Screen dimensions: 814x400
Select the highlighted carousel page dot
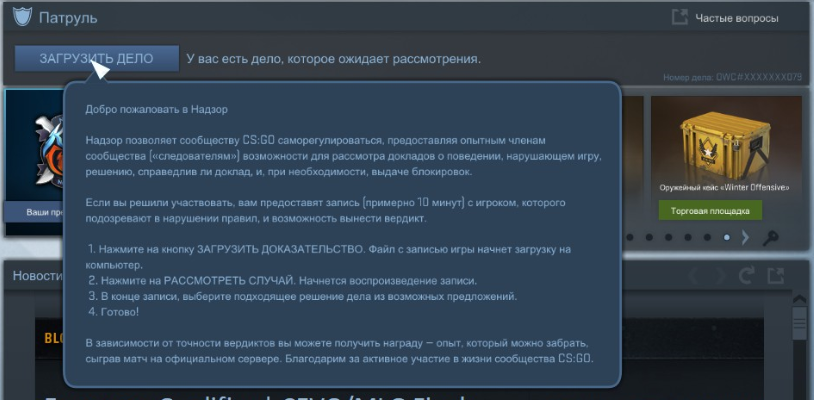coord(727,238)
